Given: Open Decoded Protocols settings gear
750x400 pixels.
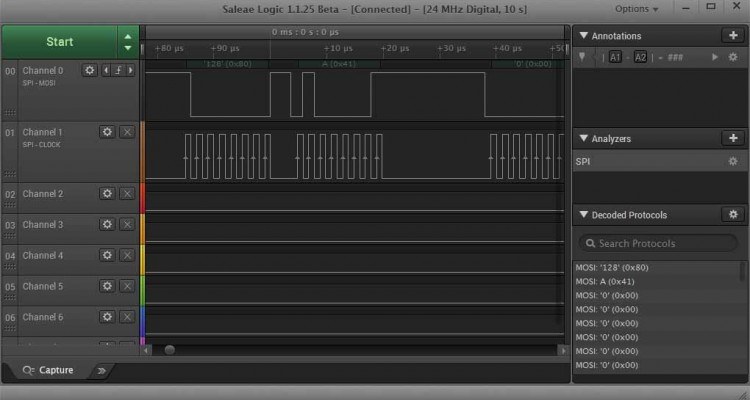Looking at the screenshot, I should [x=732, y=215].
